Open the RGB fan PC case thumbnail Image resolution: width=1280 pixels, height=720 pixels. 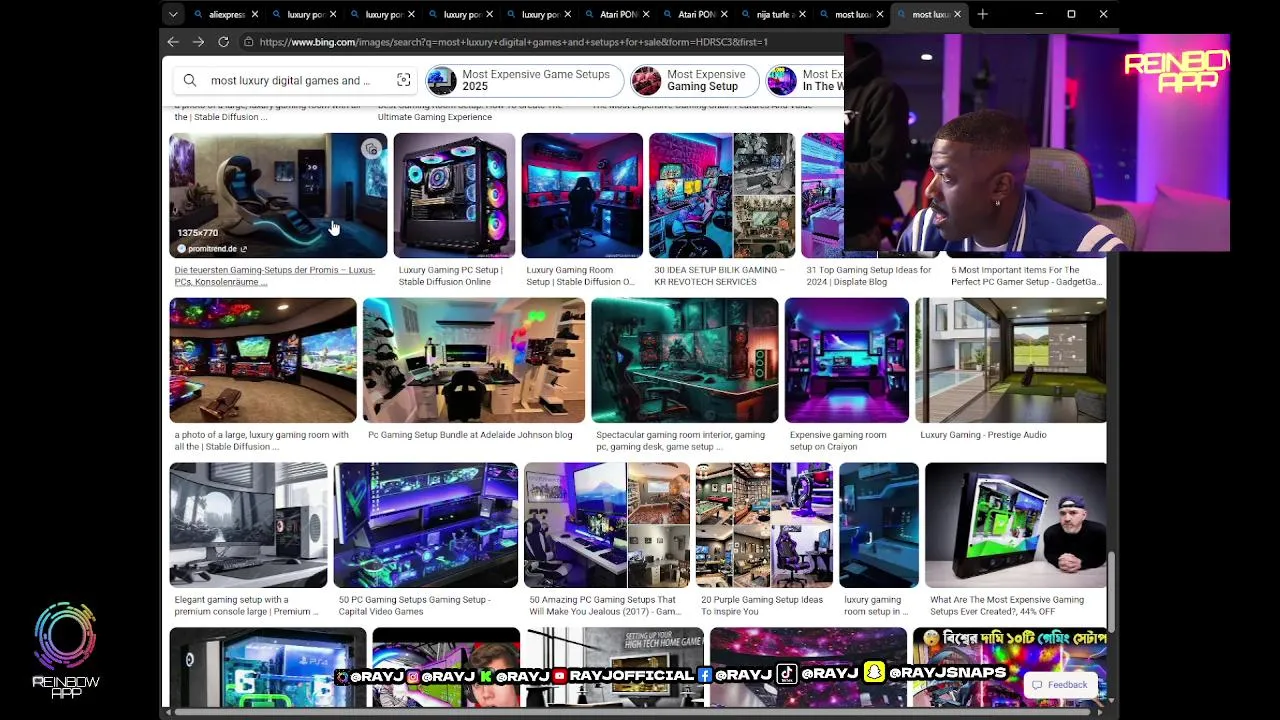(x=454, y=195)
